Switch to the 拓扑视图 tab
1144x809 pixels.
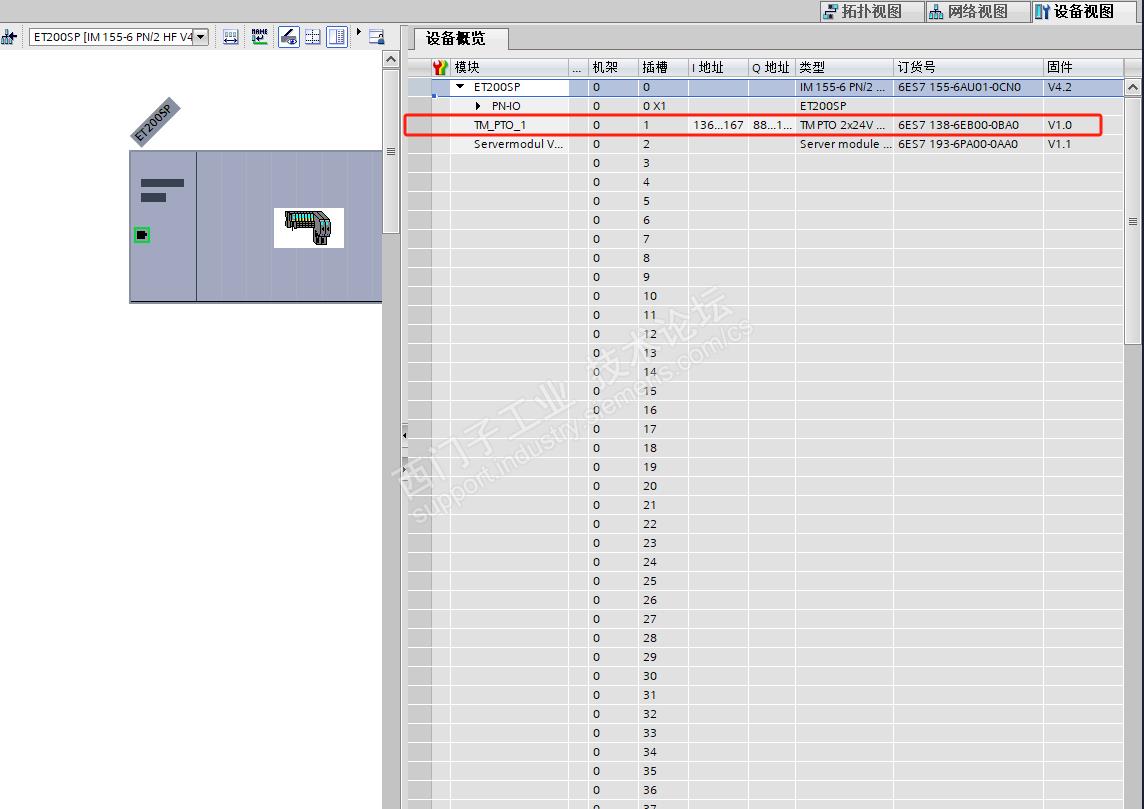pyautogui.click(x=870, y=11)
